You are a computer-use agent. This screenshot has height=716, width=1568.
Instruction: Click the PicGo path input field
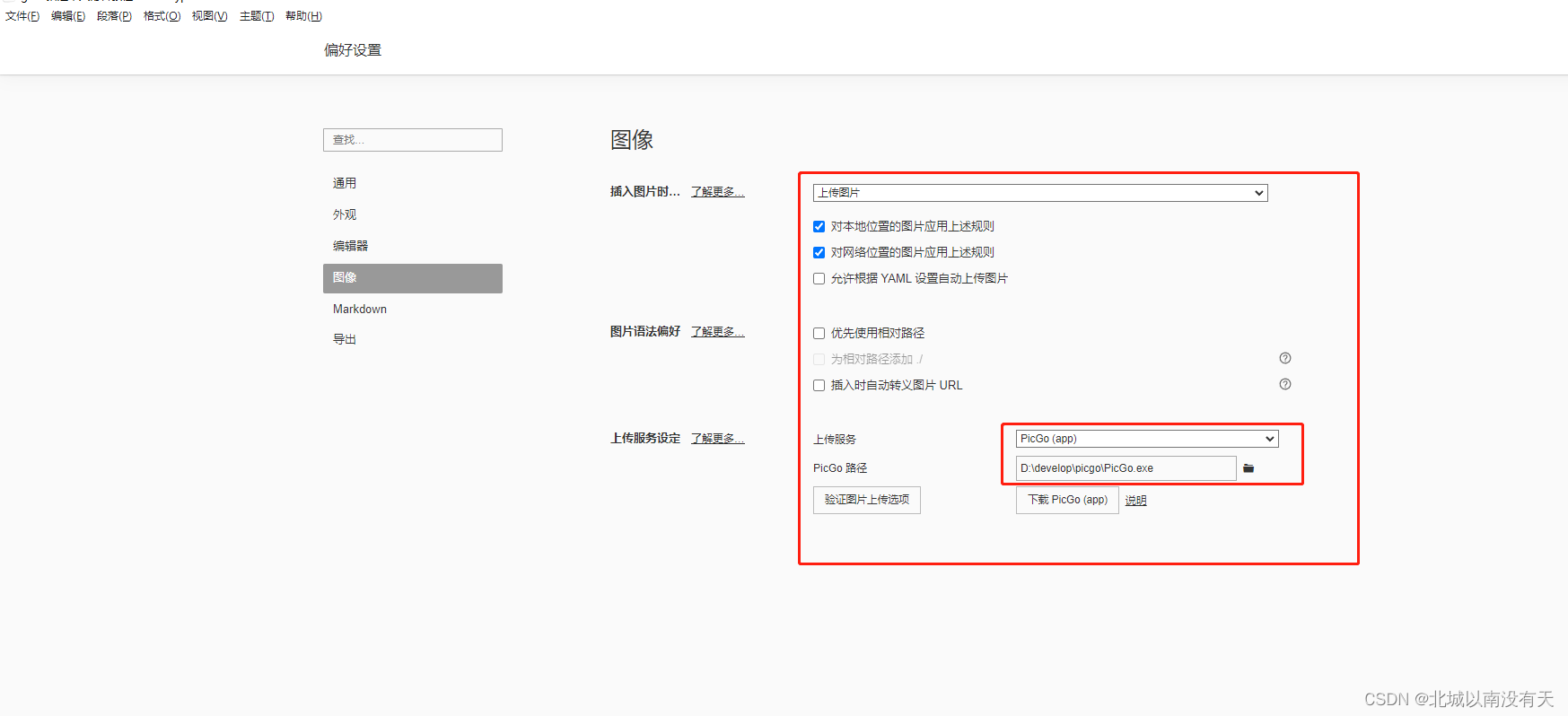[1126, 468]
